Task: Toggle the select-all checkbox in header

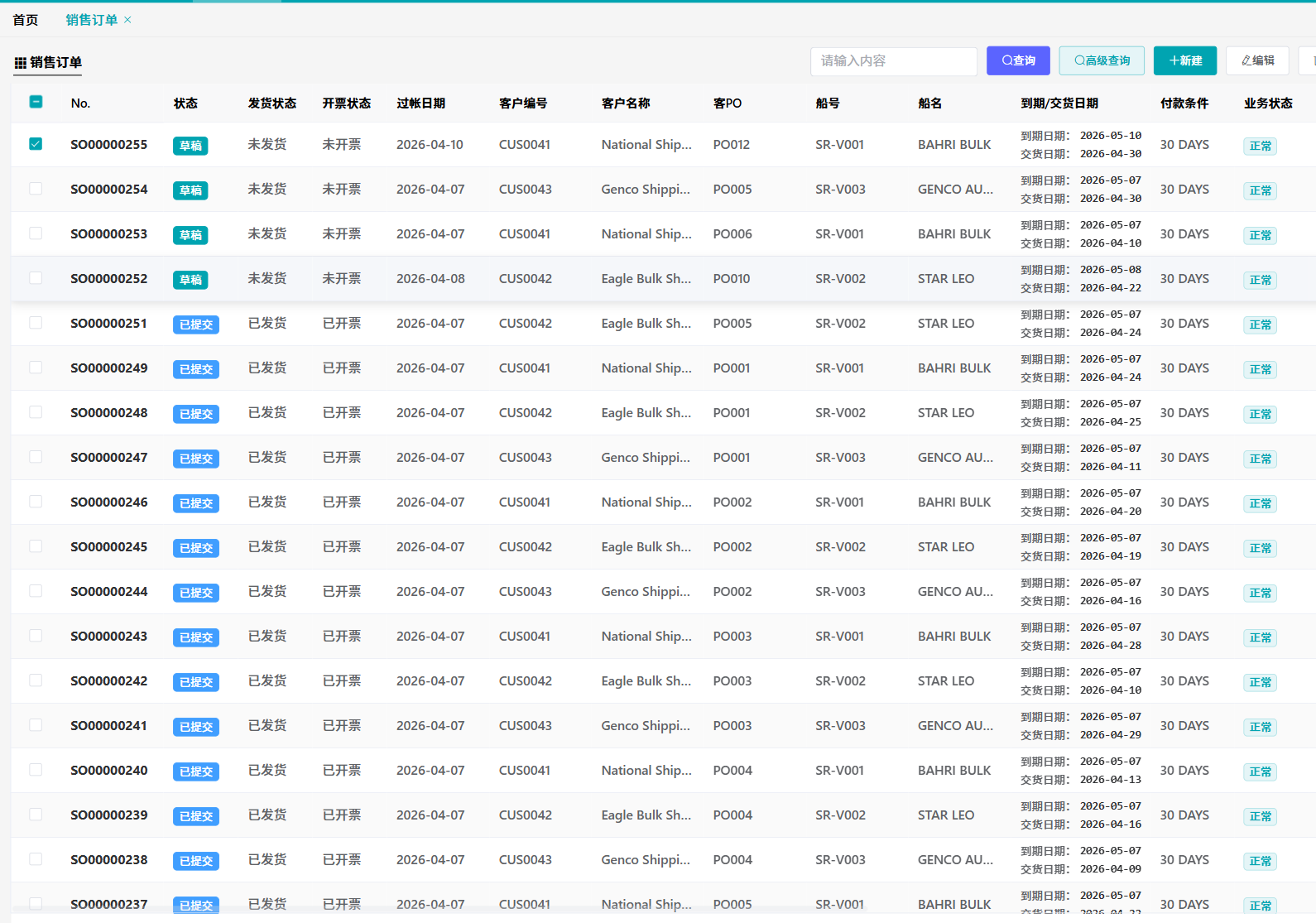Action: [x=36, y=102]
